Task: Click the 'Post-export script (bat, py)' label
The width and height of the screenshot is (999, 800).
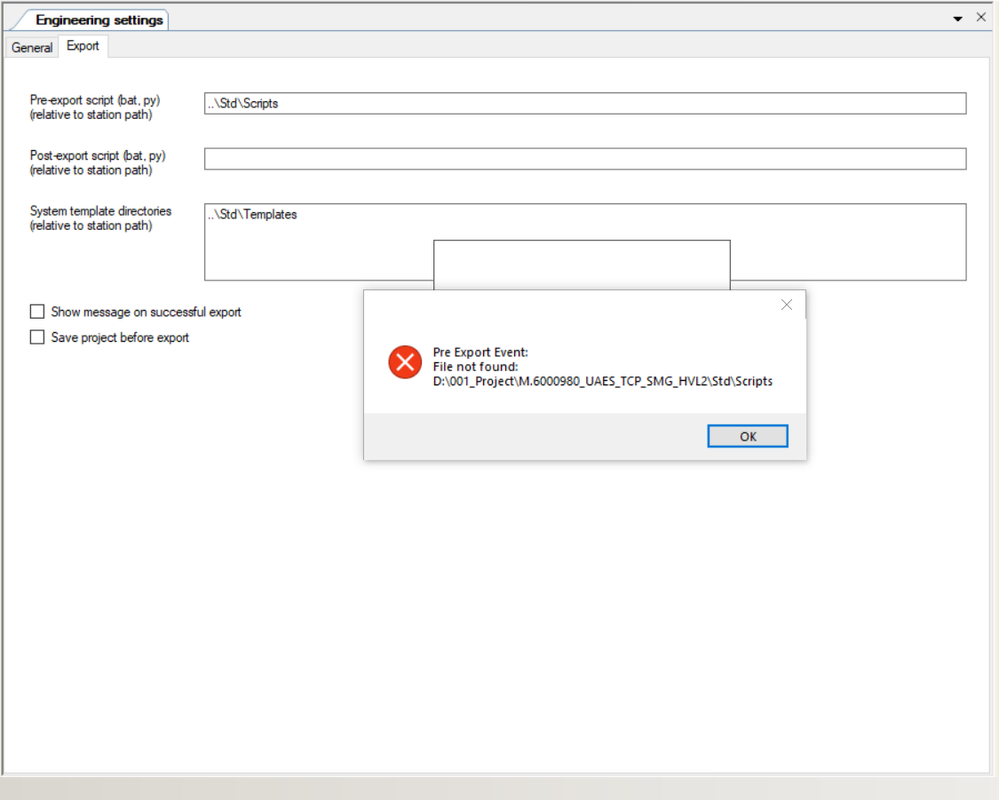Action: pyautogui.click(x=97, y=155)
